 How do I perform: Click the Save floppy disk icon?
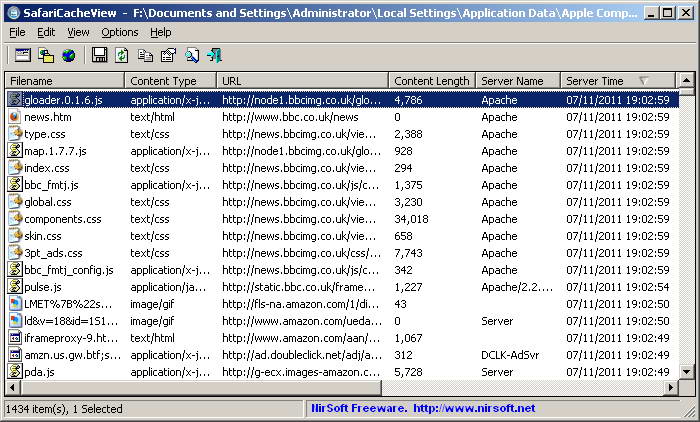pyautogui.click(x=99, y=55)
